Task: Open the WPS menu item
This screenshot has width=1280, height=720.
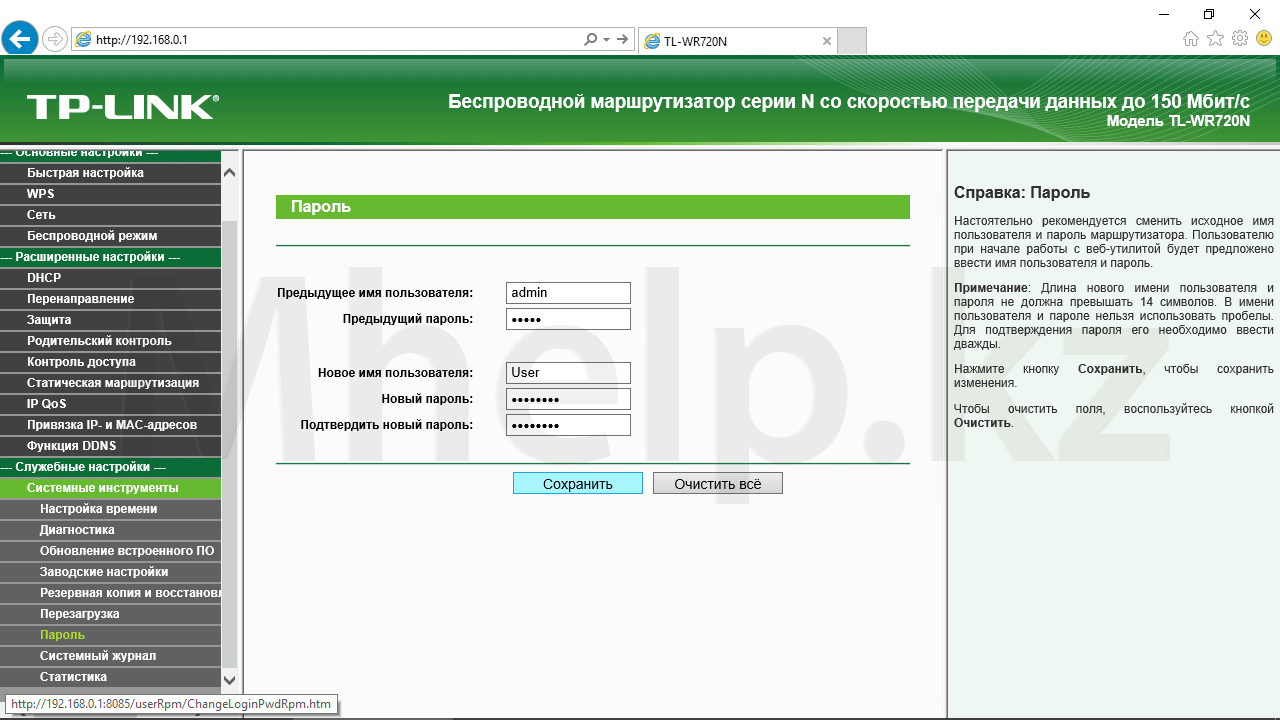Action: click(110, 194)
